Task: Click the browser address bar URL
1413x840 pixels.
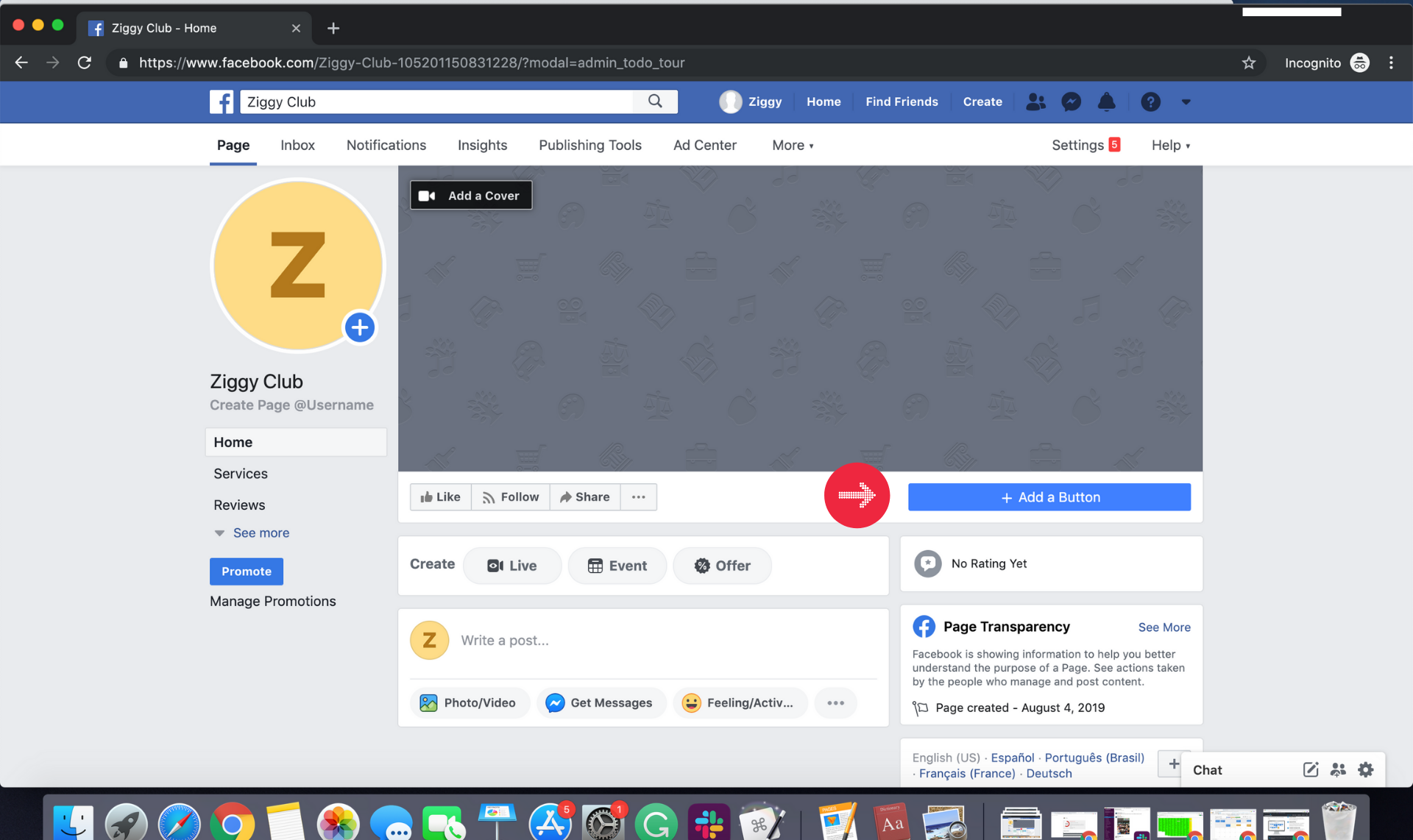Action: coord(412,63)
